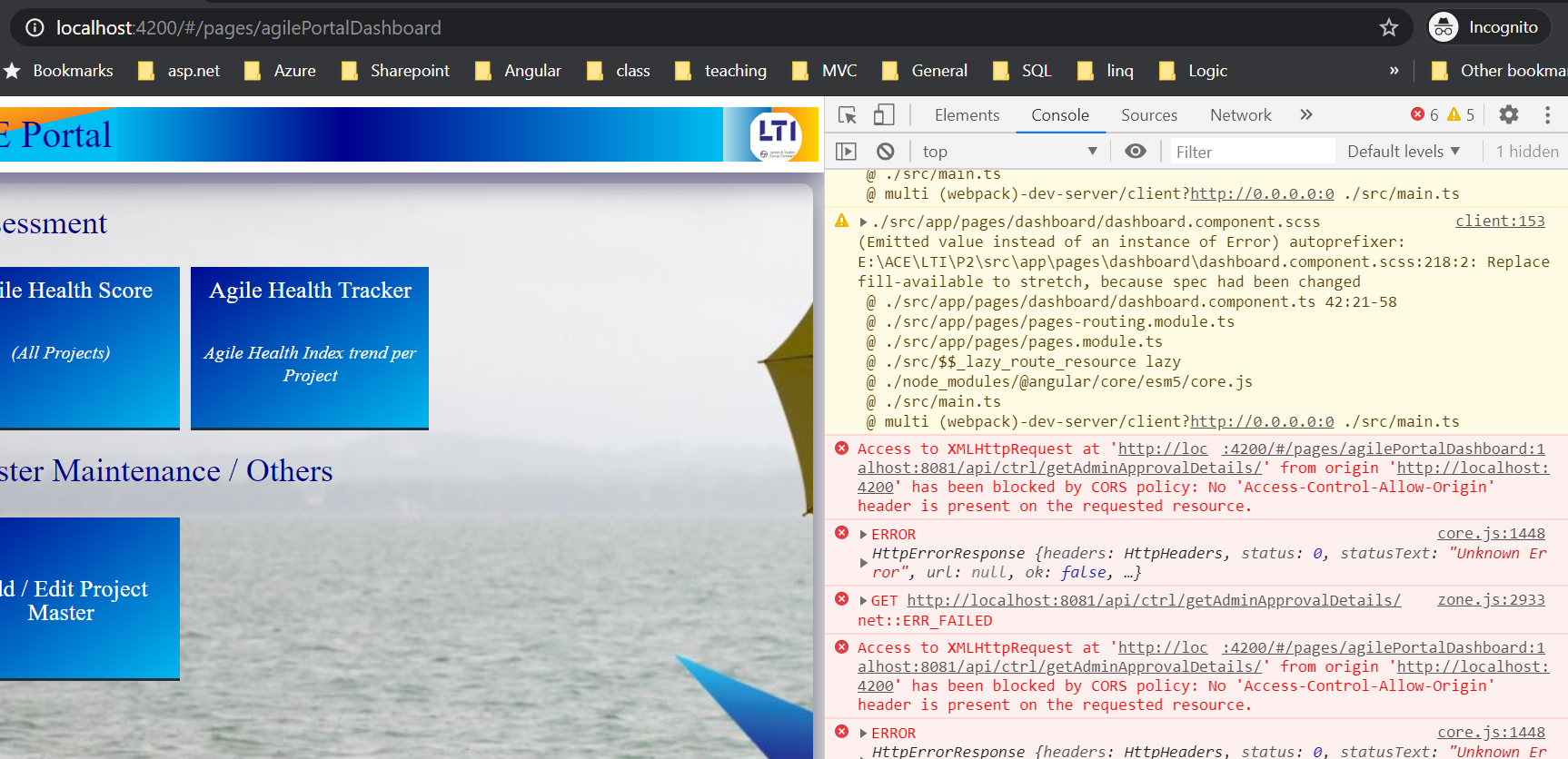Open the Default levels dropdown

[x=1404, y=152]
